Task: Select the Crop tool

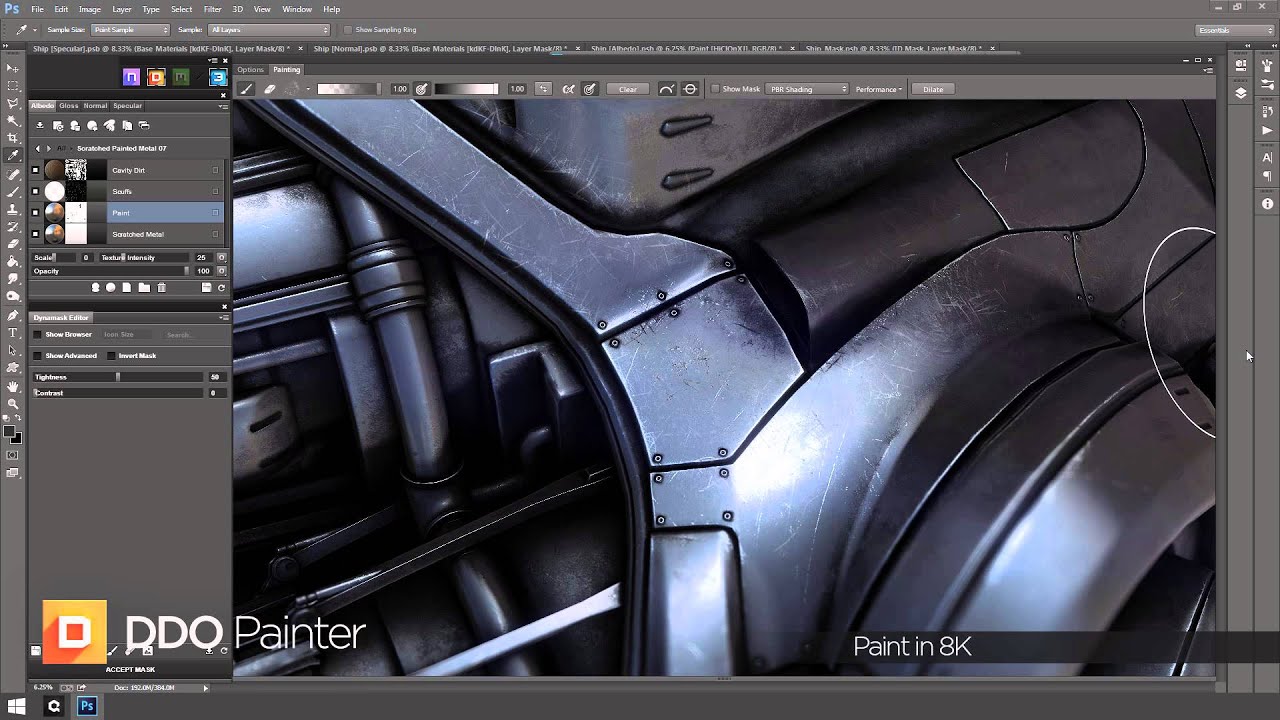Action: 13,138
